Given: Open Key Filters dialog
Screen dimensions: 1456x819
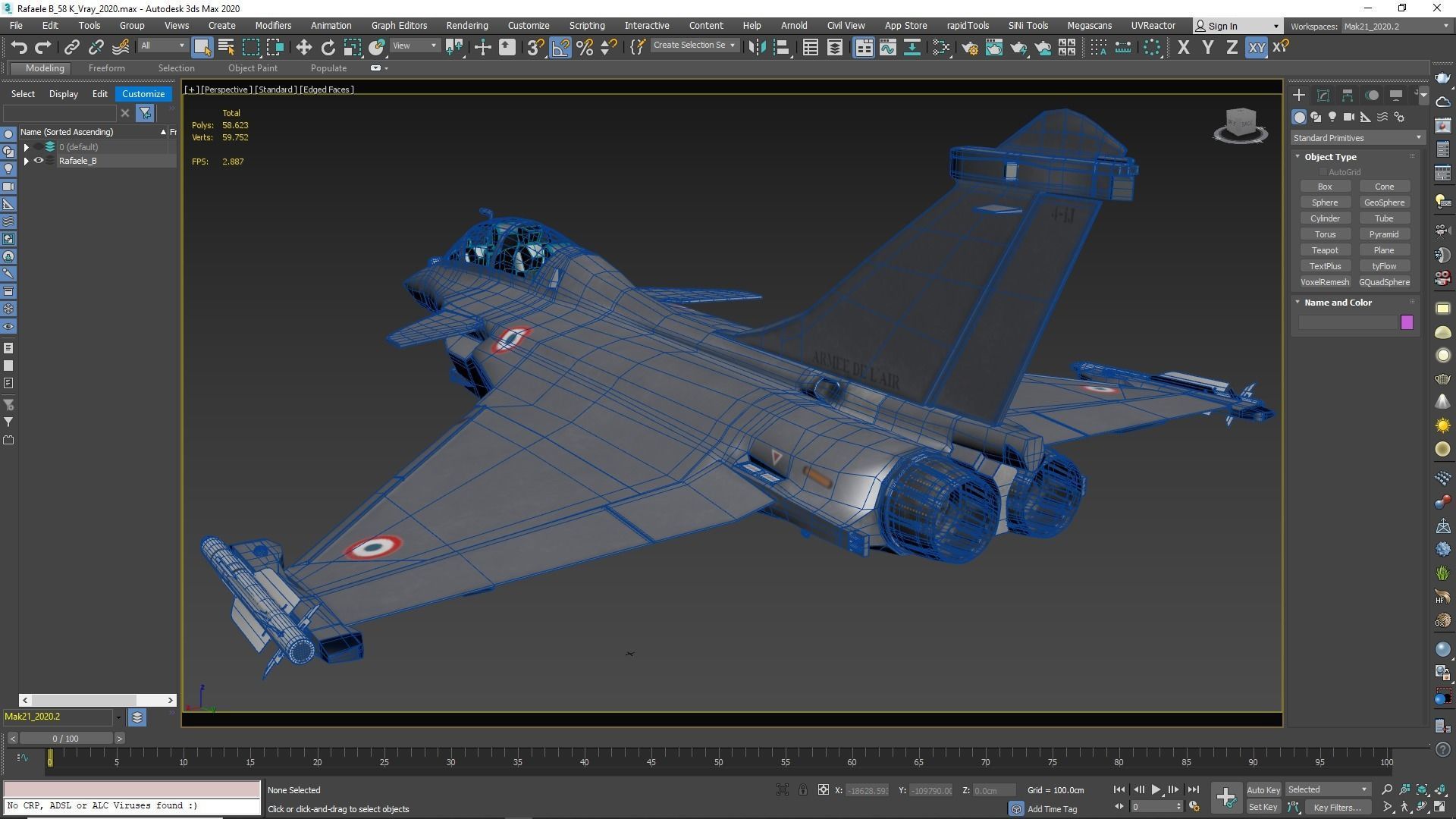Looking at the screenshot, I should click(x=1337, y=808).
